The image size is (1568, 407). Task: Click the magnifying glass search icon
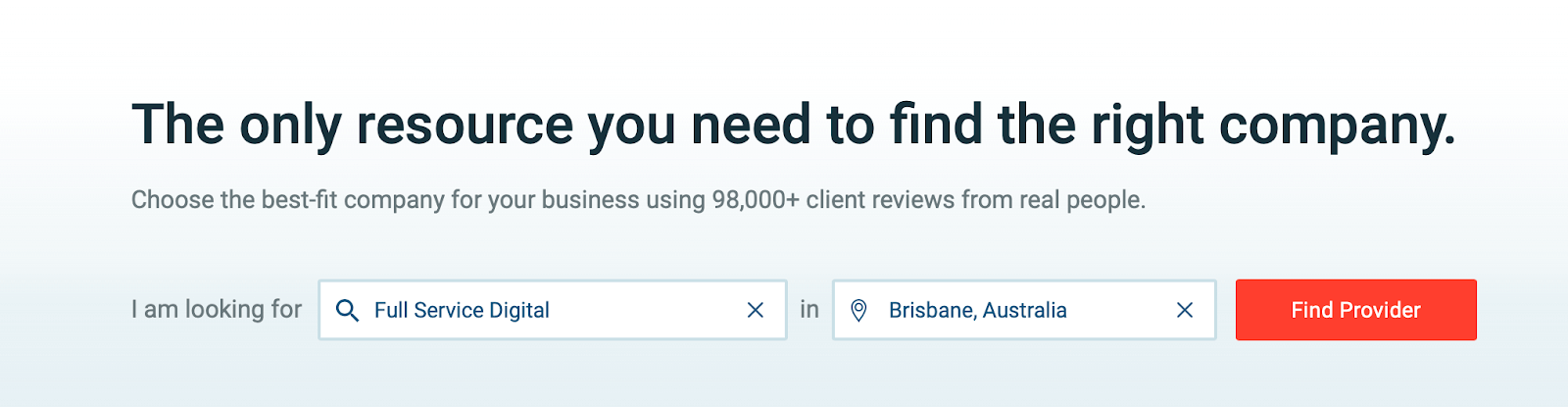(x=347, y=311)
